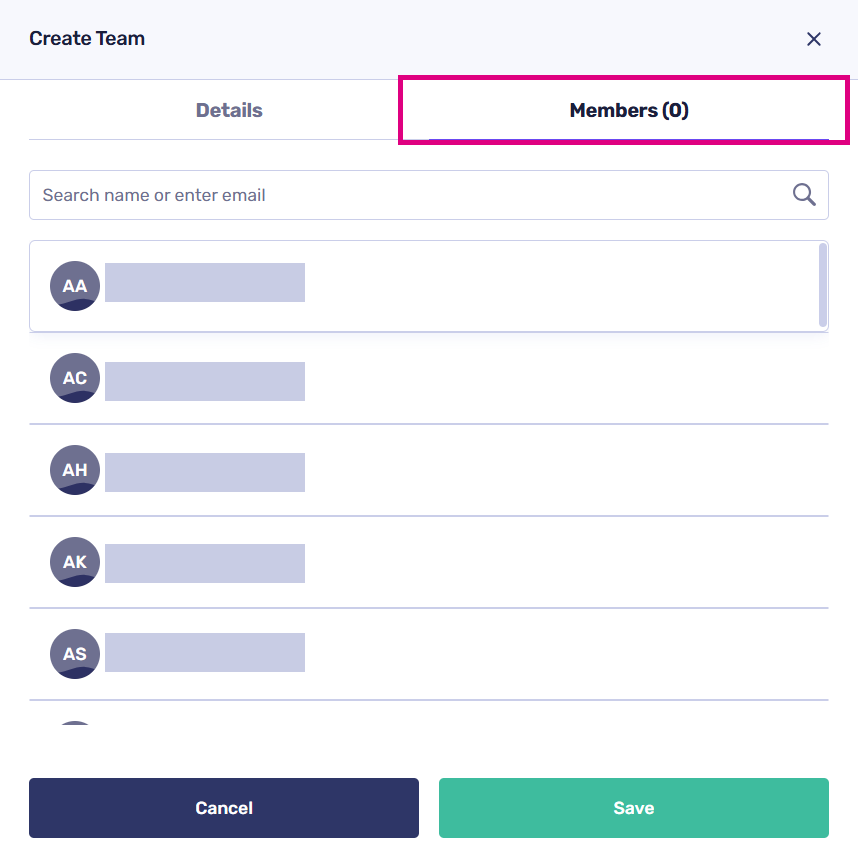
Task: Click the AK member avatar
Action: coord(75,562)
